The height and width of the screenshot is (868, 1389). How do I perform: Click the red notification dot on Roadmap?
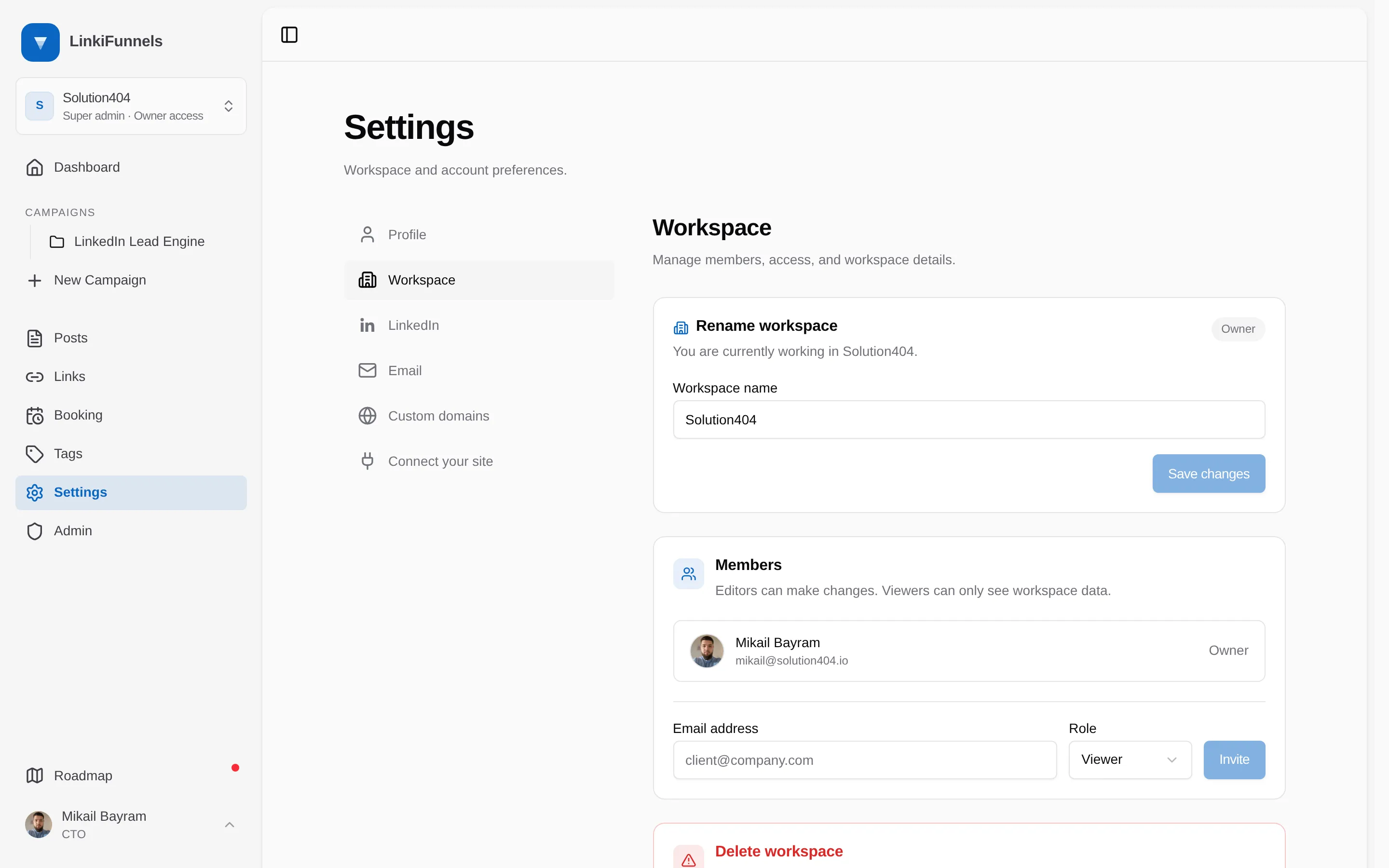[235, 768]
